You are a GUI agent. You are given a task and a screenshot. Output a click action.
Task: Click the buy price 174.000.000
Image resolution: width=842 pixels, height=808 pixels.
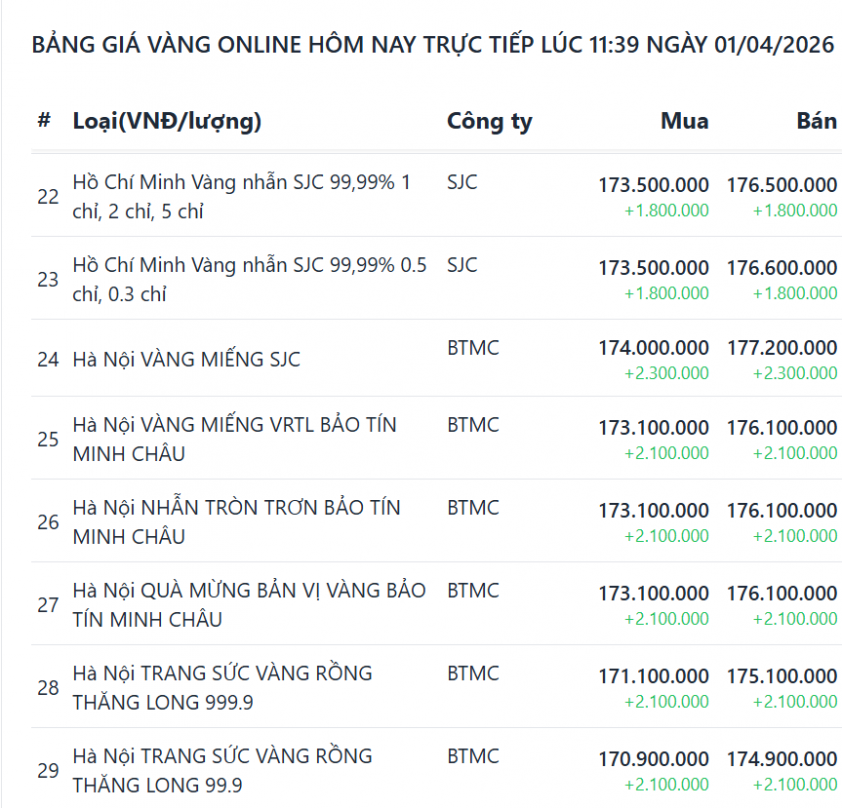coord(653,348)
